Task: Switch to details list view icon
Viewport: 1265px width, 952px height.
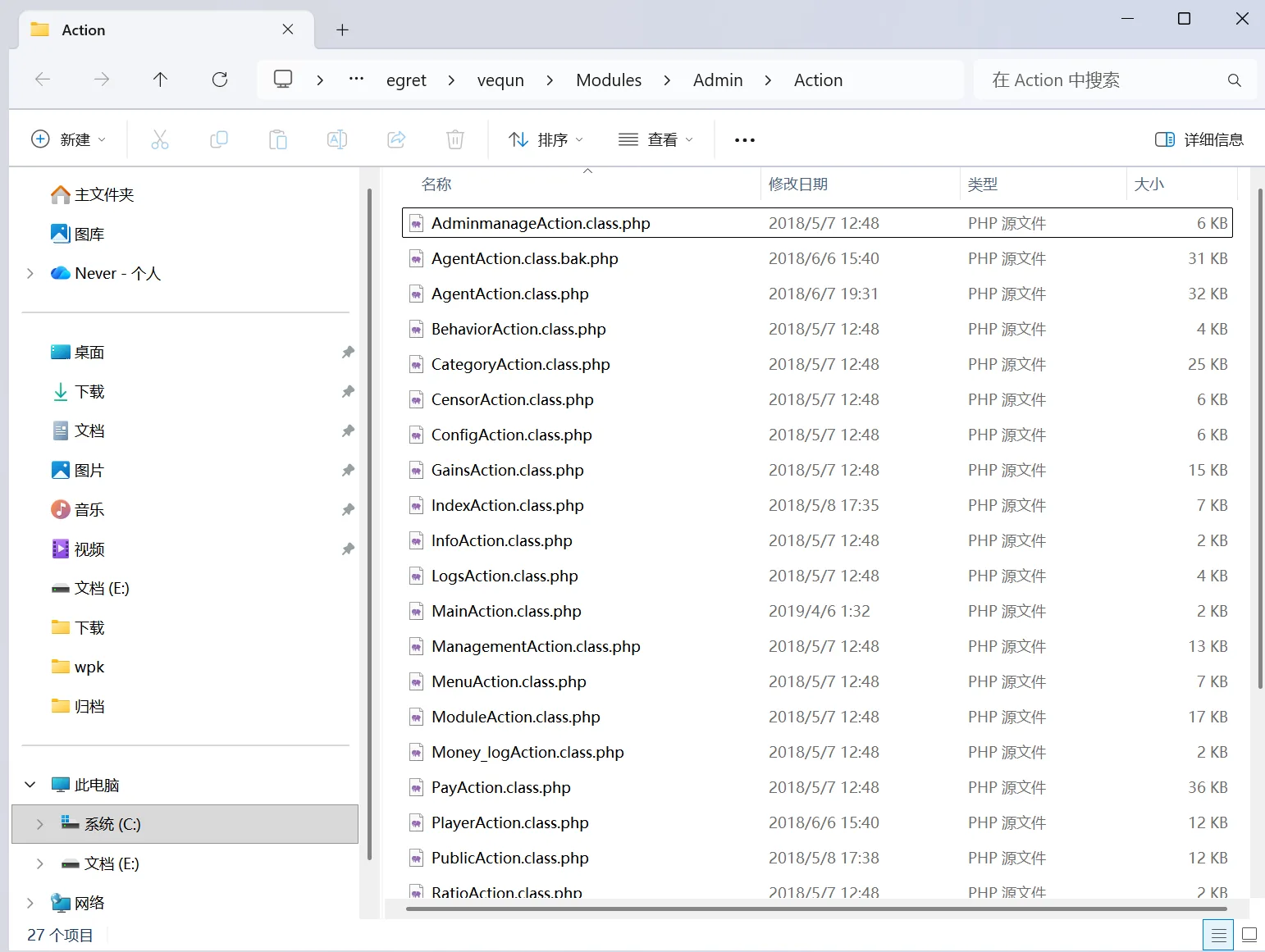Action: point(1219,935)
